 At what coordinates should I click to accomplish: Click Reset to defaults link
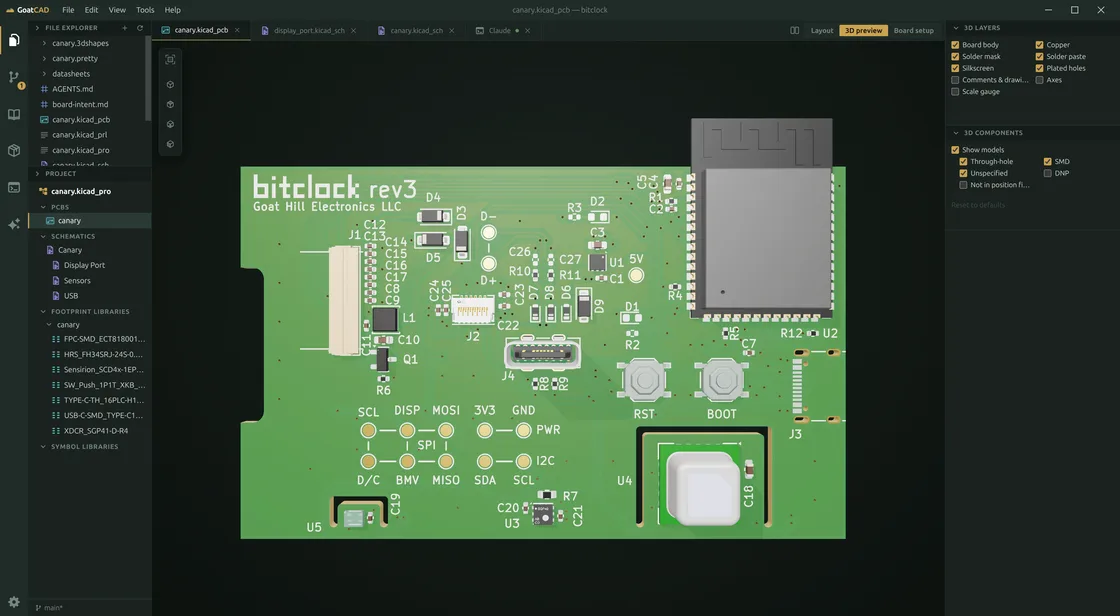pos(978,205)
